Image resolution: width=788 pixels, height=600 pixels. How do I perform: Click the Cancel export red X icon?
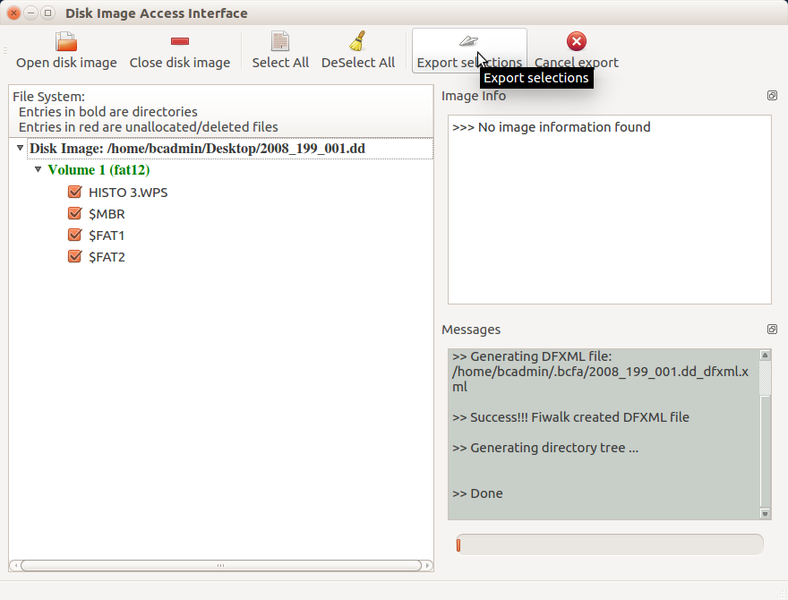(x=576, y=41)
